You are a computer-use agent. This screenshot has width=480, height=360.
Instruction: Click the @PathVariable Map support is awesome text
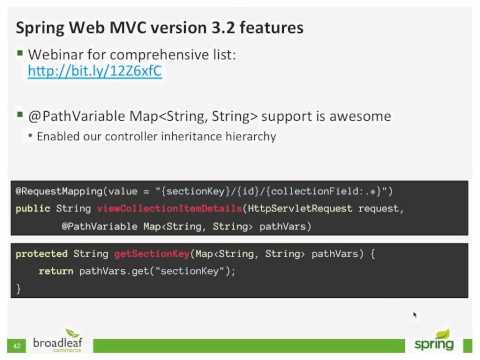coord(210,116)
